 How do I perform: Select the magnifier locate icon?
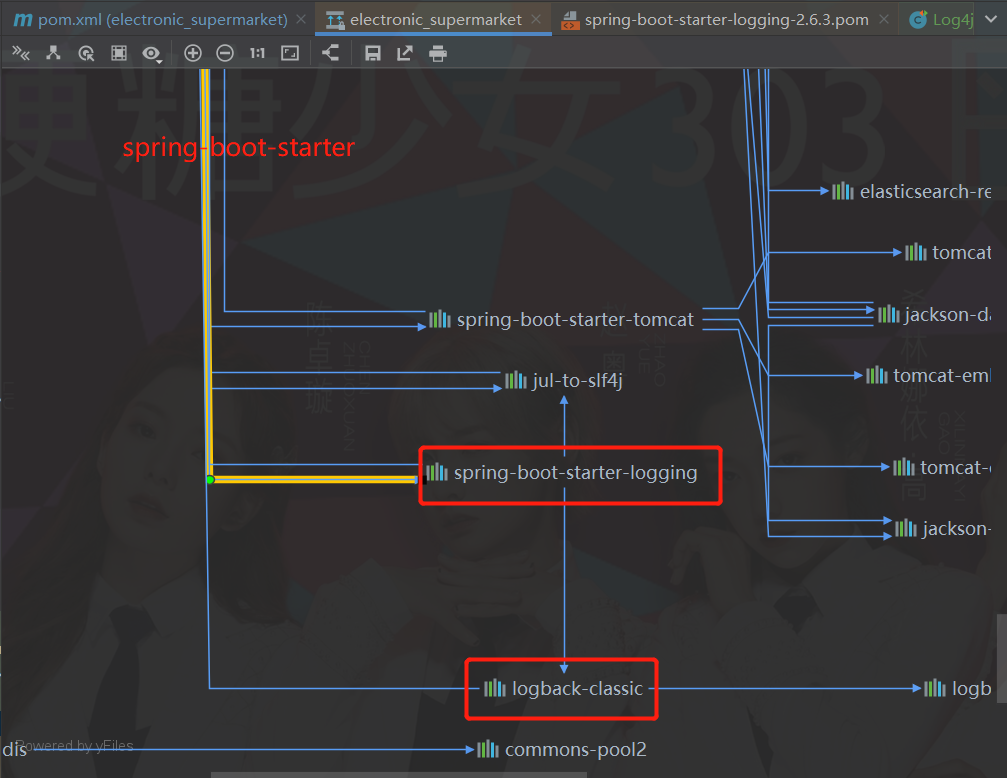coord(87,53)
